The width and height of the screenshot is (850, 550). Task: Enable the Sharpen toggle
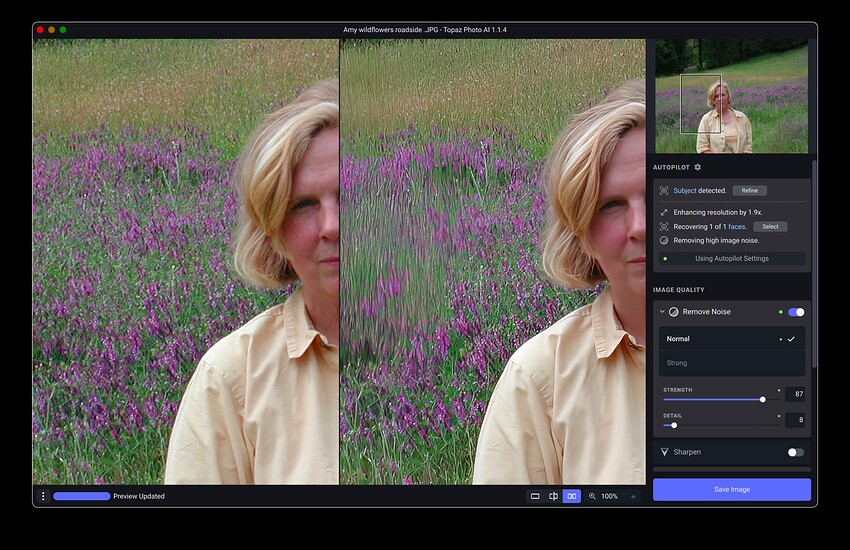coord(795,452)
